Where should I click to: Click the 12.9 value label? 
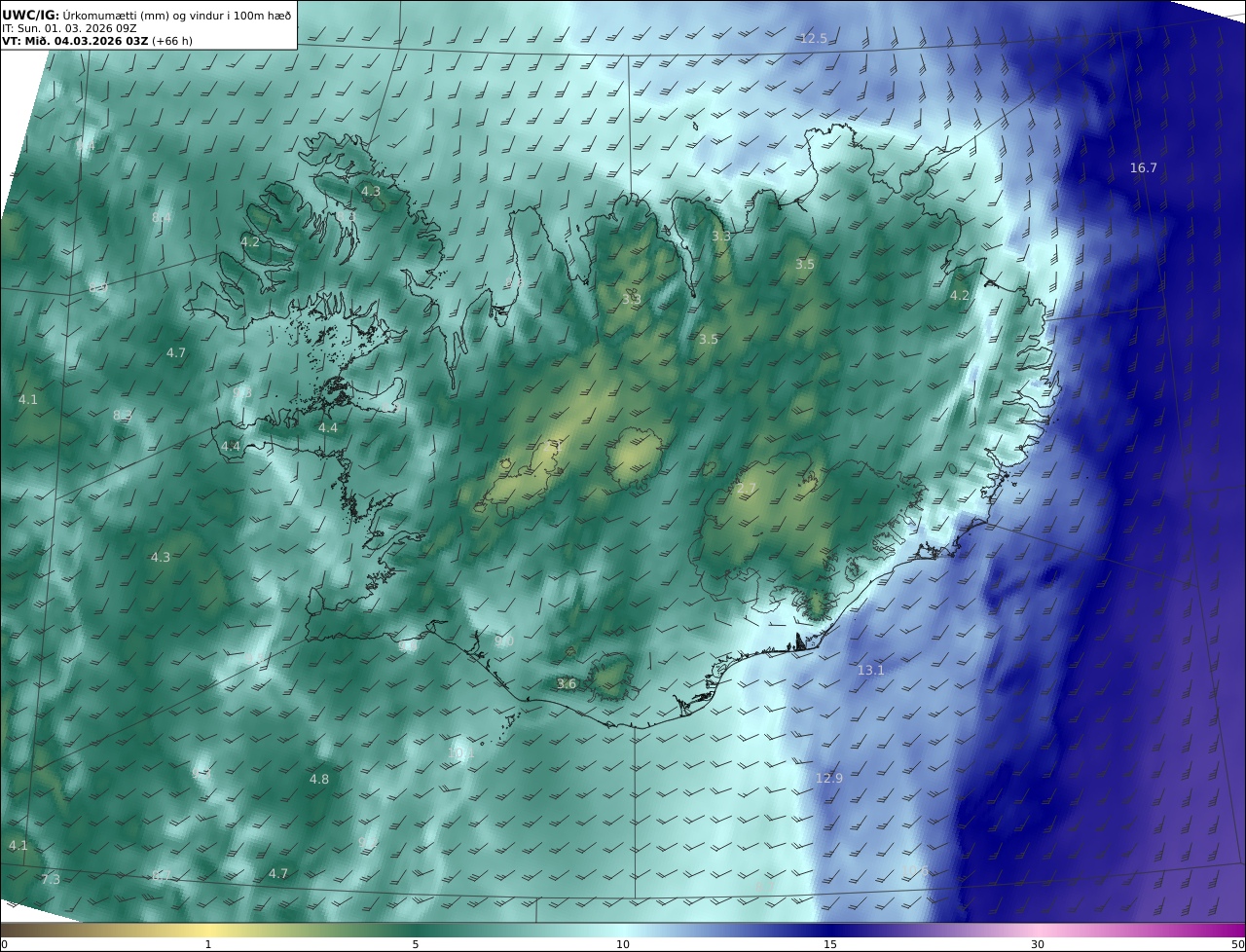(x=829, y=778)
